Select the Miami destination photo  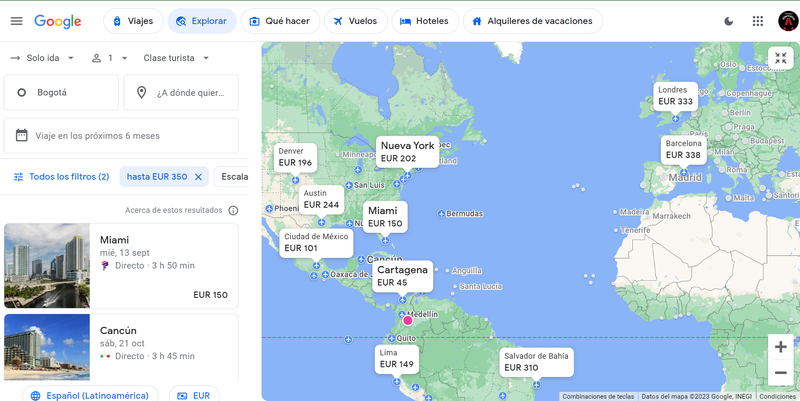pyautogui.click(x=47, y=265)
